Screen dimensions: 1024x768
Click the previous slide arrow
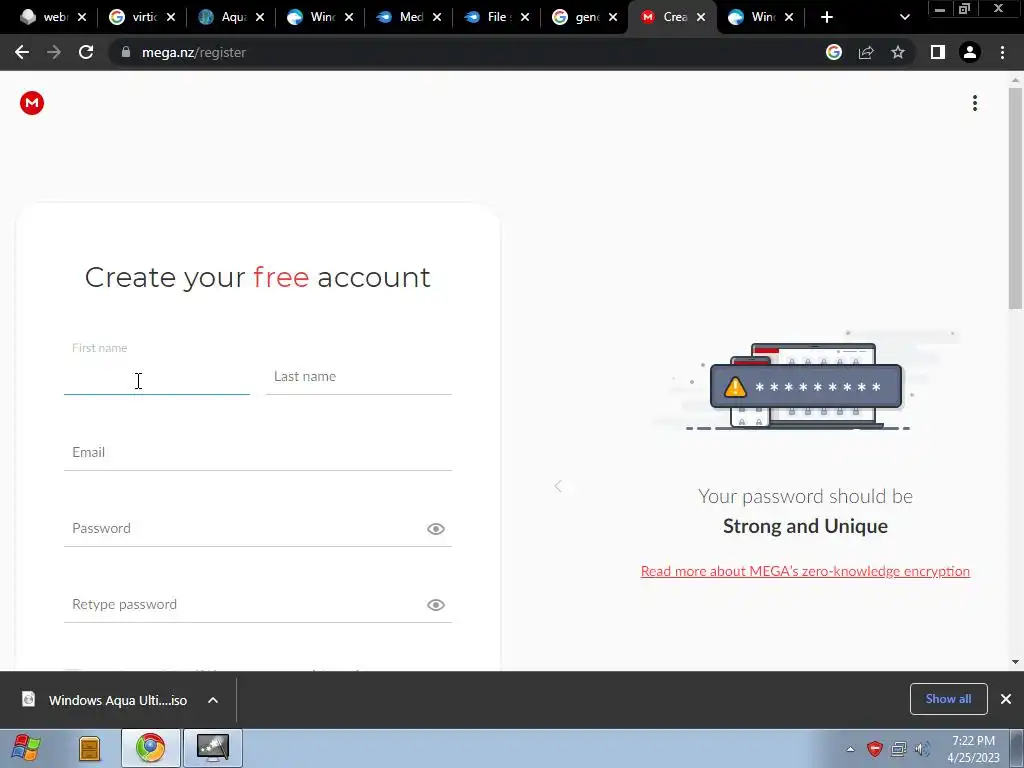coord(558,486)
